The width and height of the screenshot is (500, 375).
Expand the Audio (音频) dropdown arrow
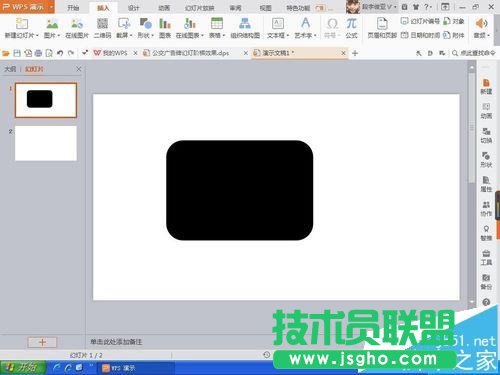point(488,35)
